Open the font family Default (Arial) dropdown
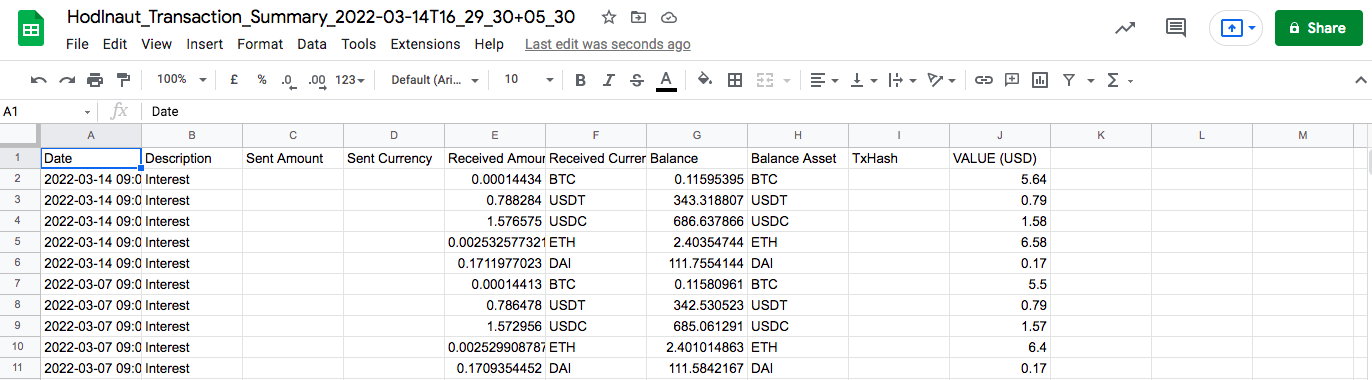 click(435, 80)
